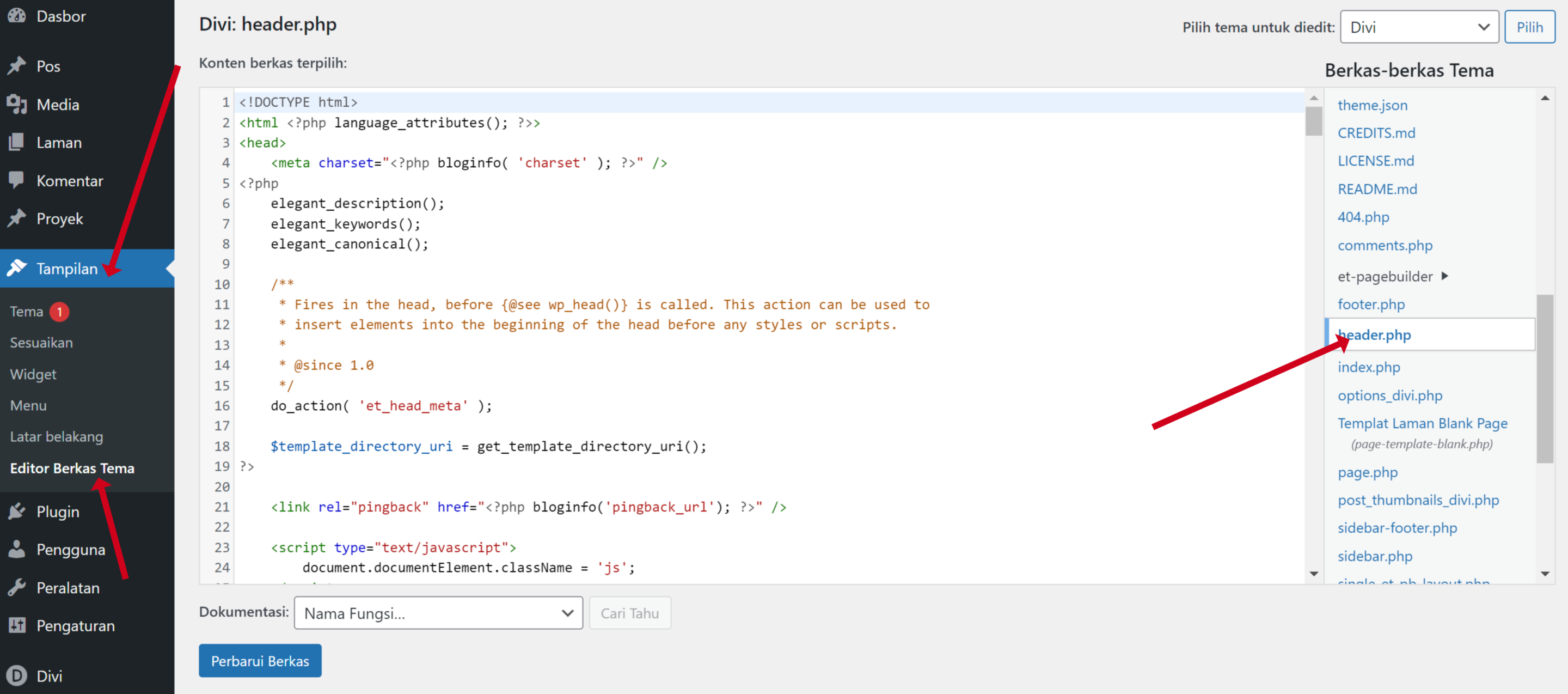Open Proyek menu item

(87, 218)
